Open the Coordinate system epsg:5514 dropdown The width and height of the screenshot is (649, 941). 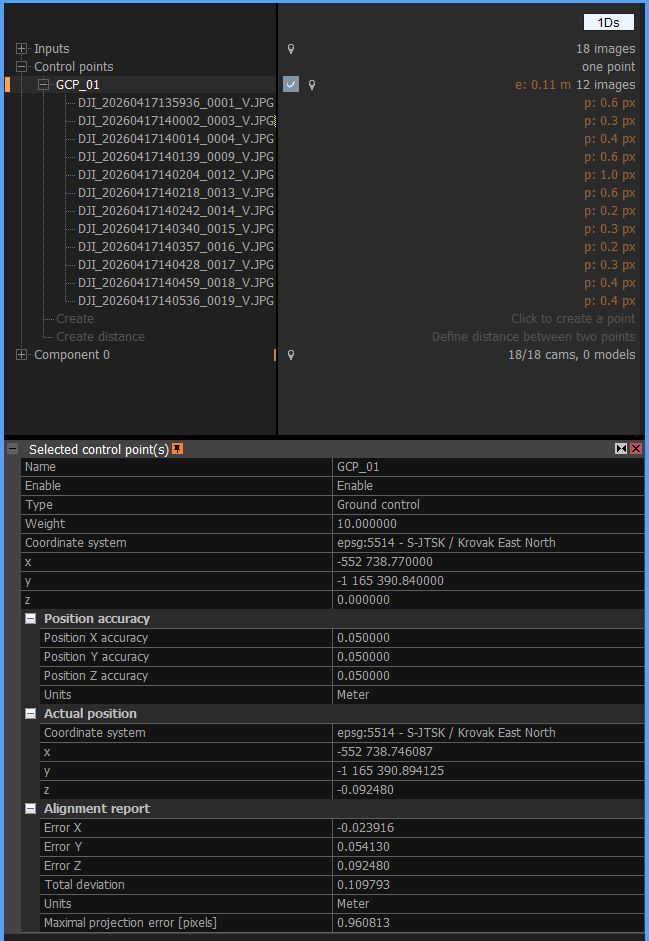click(488, 543)
